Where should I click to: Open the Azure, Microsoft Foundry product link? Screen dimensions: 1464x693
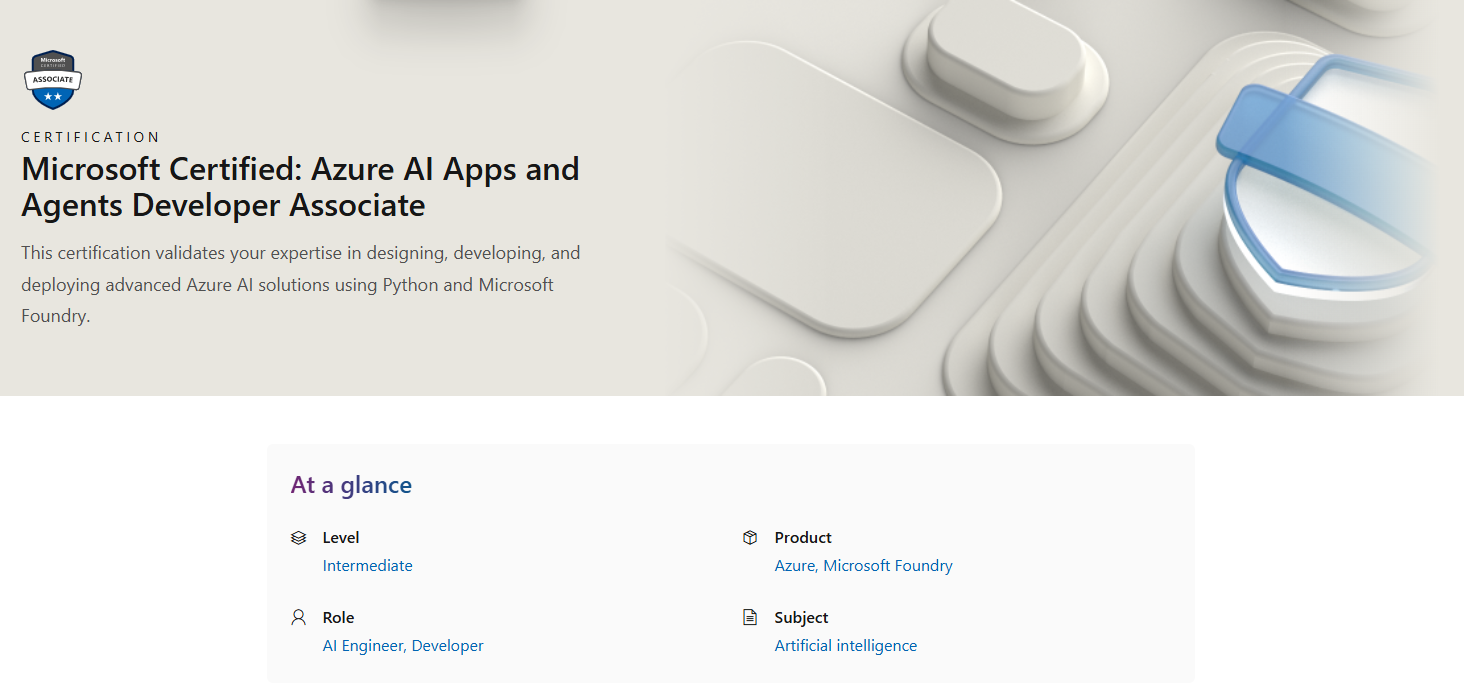[x=863, y=566]
